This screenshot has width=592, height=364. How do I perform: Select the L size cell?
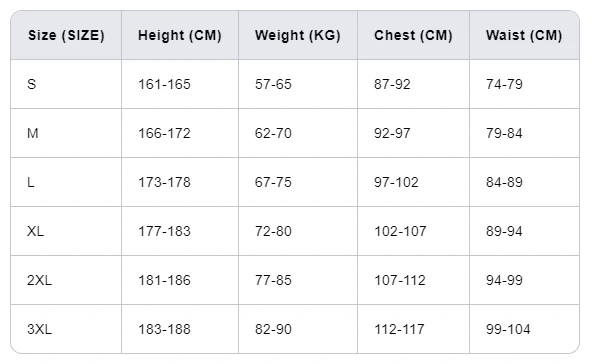tap(66, 182)
